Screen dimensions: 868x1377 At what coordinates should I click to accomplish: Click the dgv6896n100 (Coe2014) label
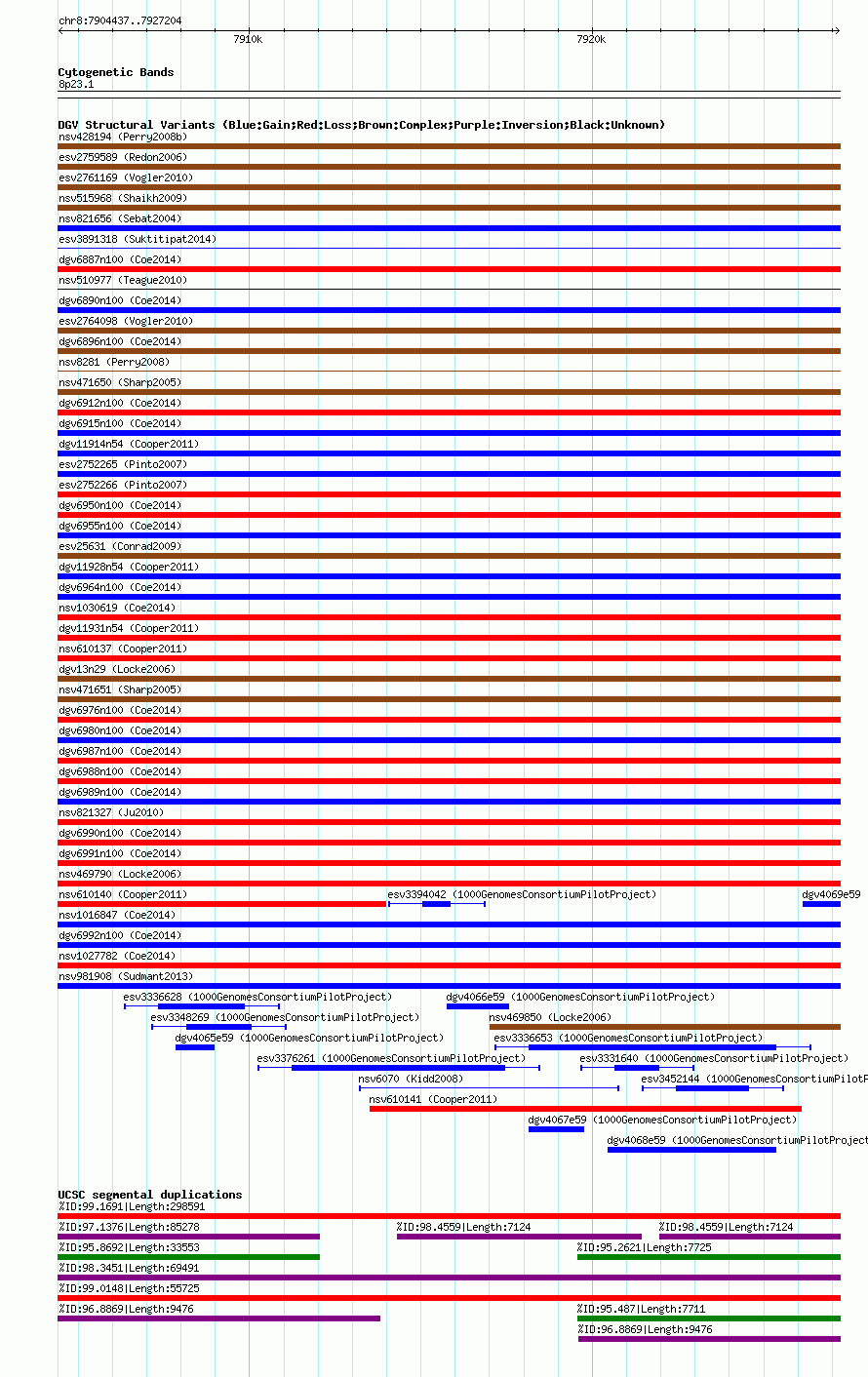[x=120, y=341]
